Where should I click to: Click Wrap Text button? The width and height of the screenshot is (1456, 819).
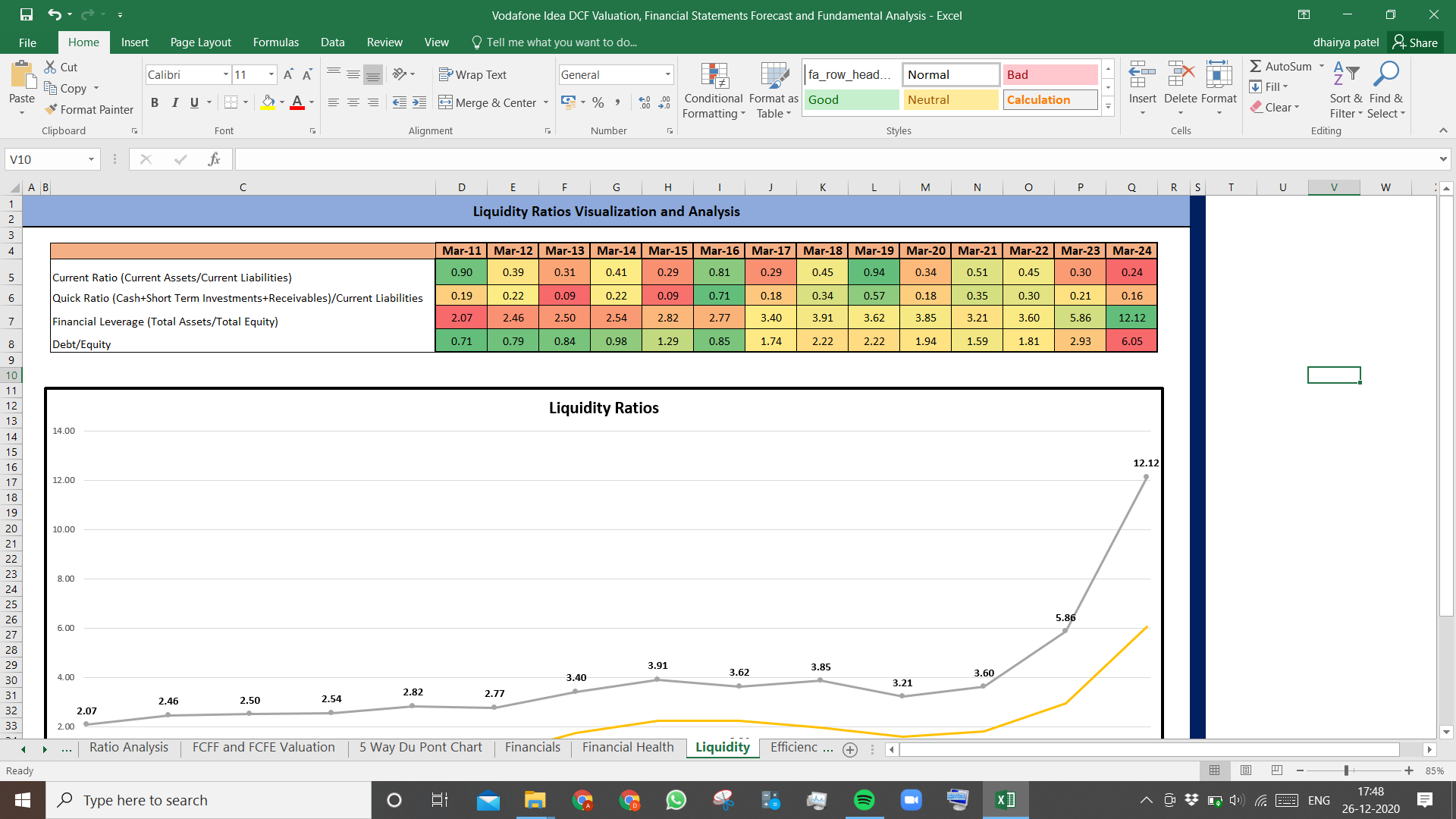point(472,74)
